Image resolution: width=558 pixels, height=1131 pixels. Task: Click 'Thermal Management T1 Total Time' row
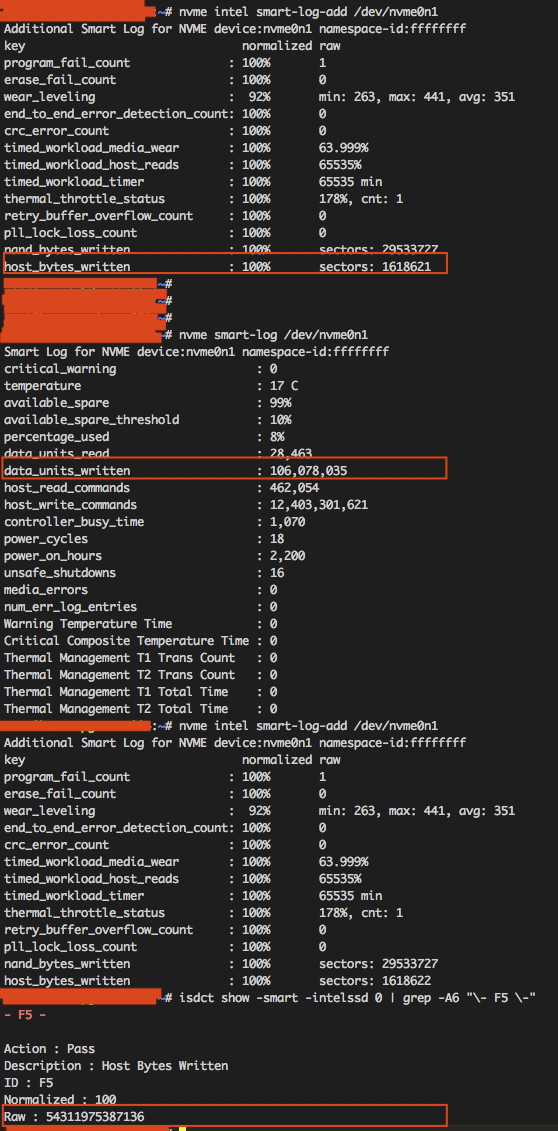pos(141,692)
